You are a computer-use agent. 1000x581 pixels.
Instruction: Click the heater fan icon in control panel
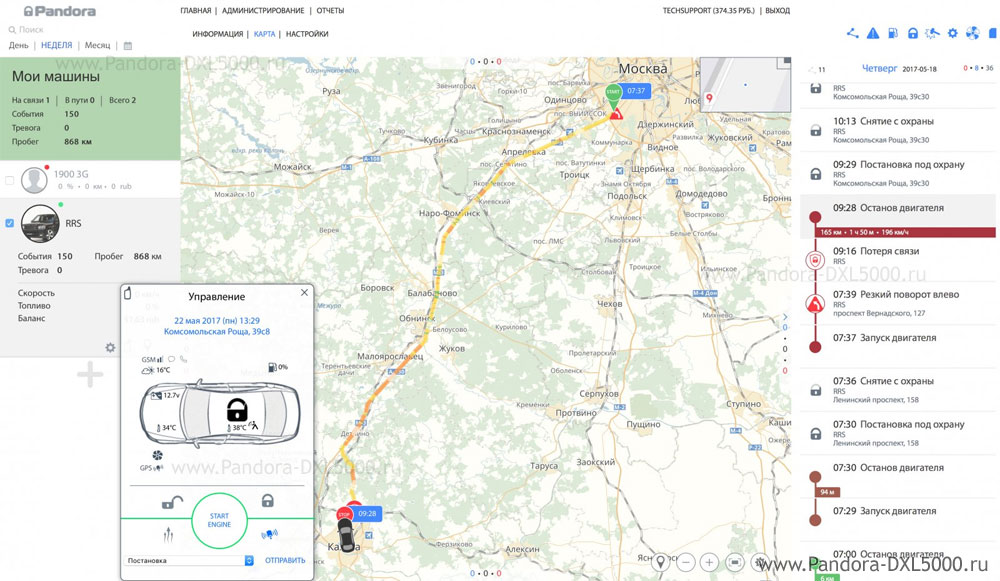point(157,455)
